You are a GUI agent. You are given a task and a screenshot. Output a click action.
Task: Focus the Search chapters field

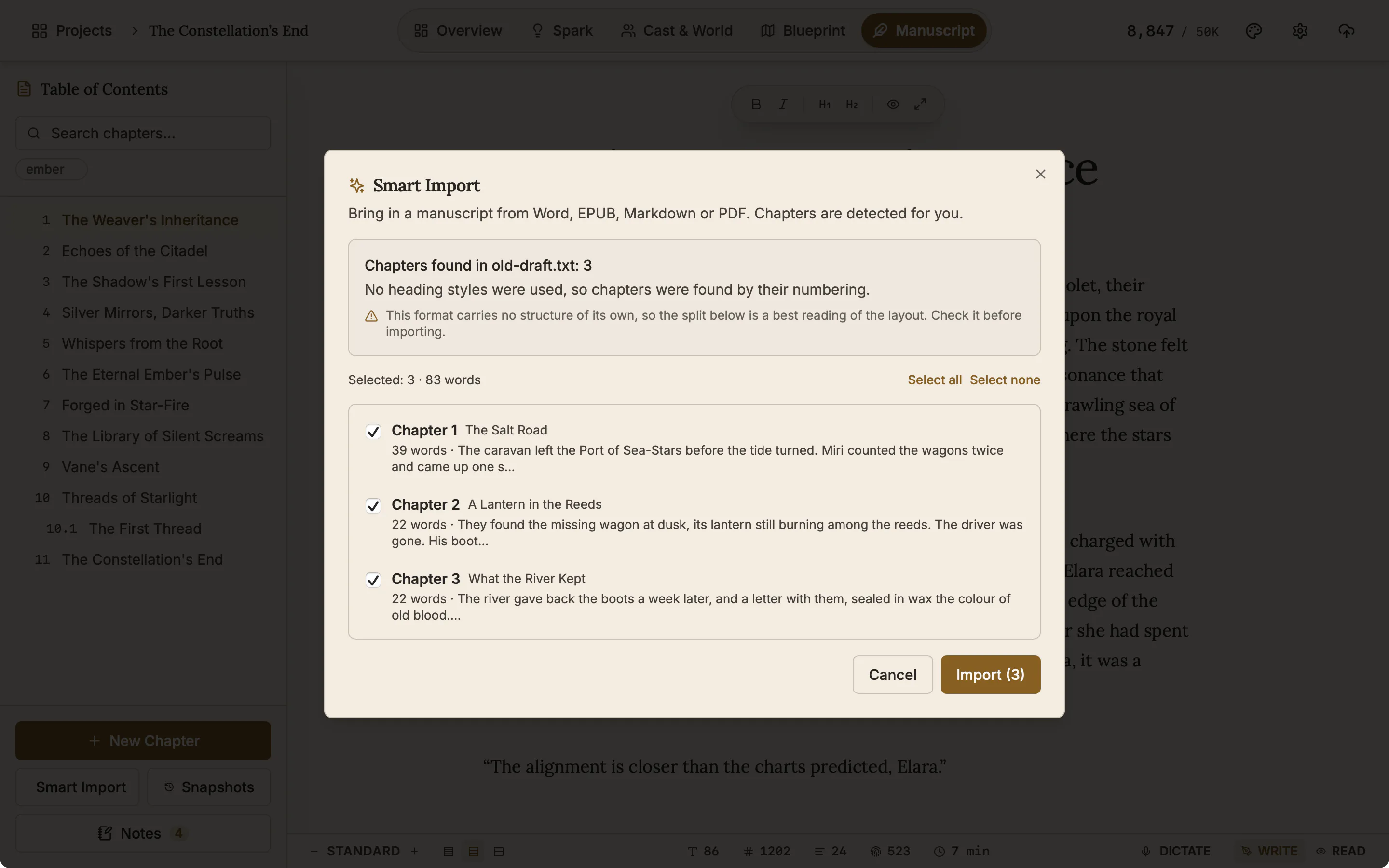pyautogui.click(x=143, y=133)
